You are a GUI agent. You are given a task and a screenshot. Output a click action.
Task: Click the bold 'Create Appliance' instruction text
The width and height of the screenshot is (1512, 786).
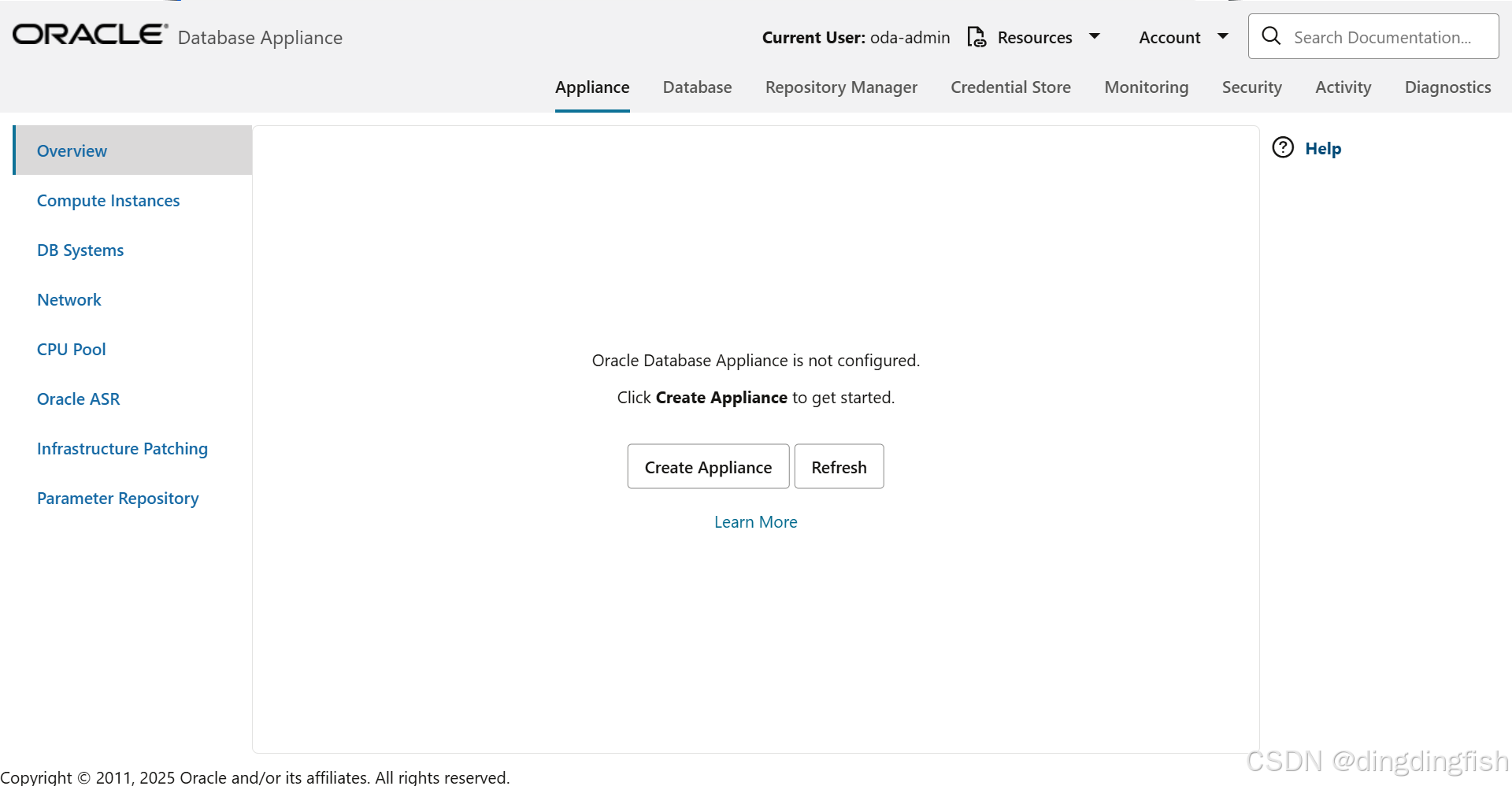tap(721, 398)
